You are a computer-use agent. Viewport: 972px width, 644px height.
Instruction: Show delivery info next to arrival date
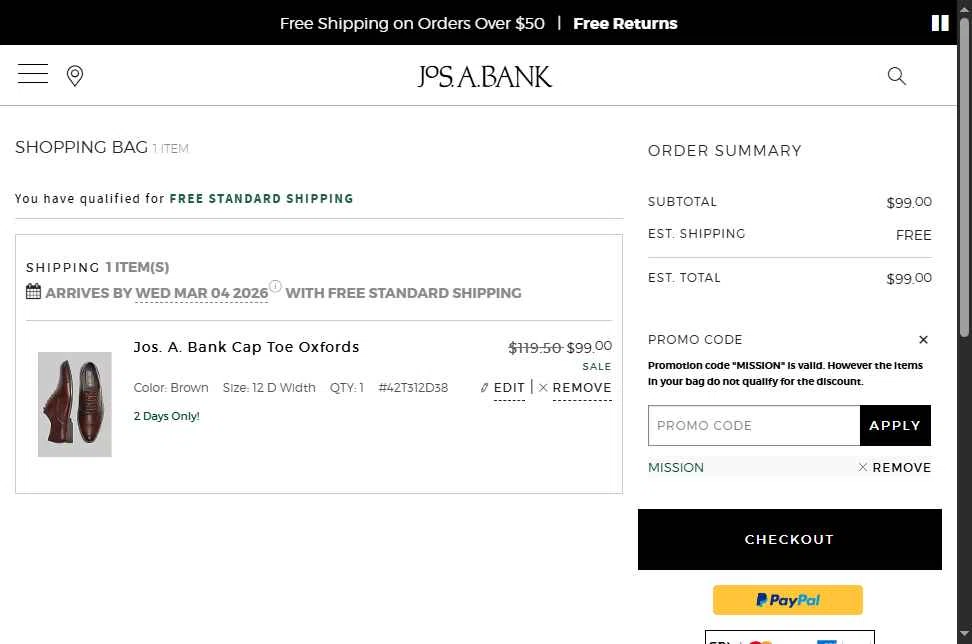click(275, 286)
